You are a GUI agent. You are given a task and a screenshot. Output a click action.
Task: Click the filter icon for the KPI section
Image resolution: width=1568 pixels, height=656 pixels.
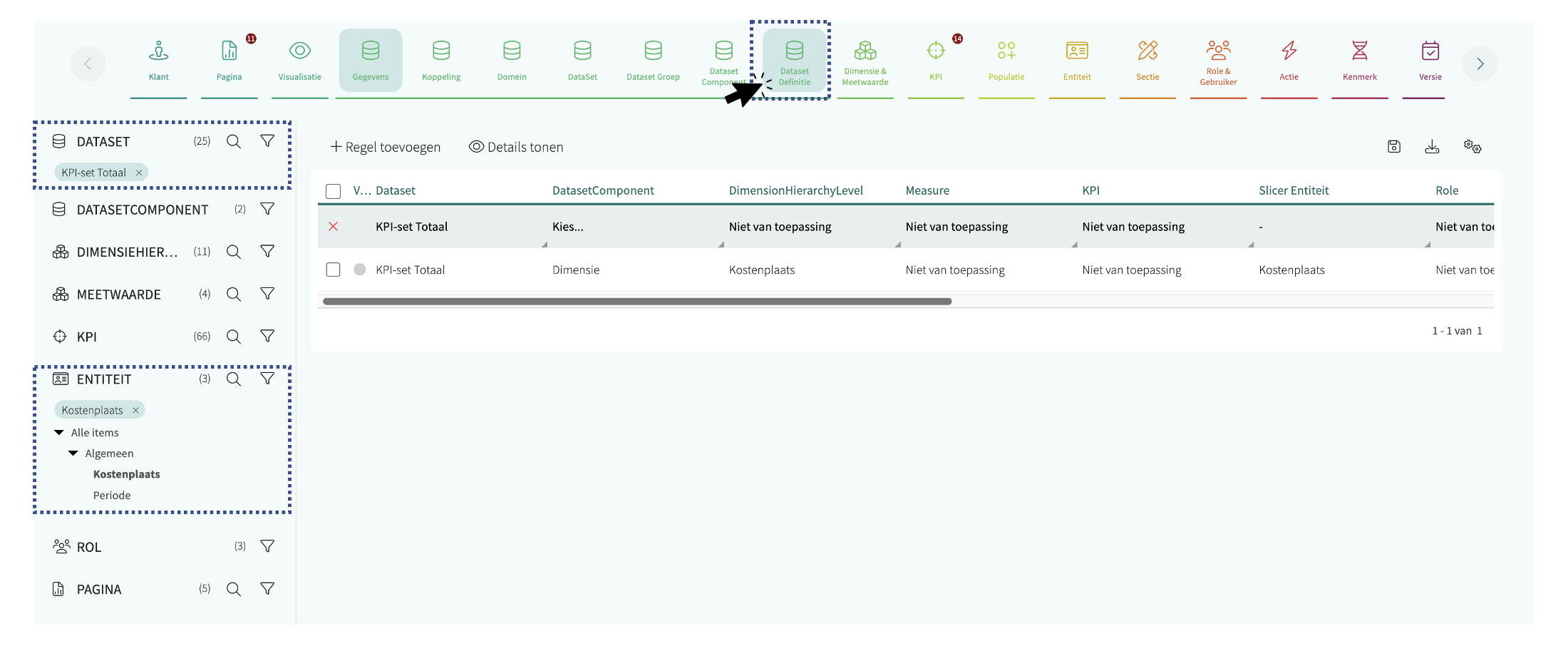click(267, 336)
